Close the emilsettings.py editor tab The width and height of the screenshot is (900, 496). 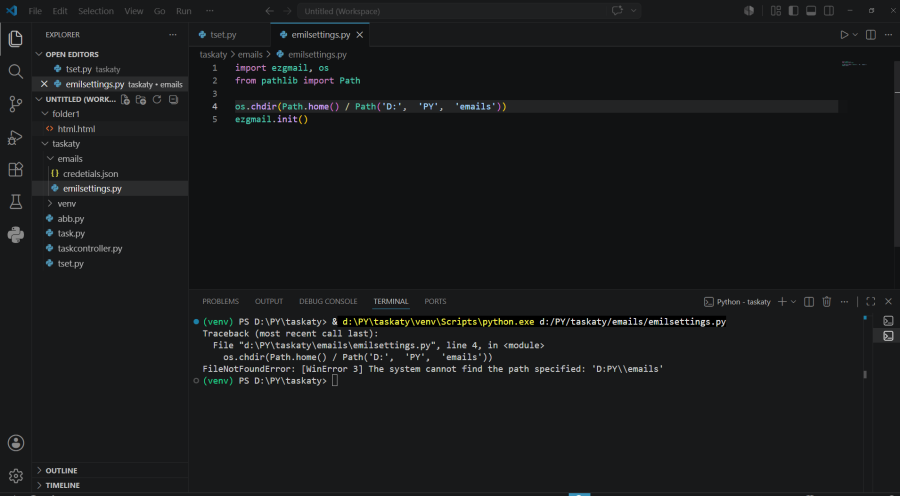[360, 35]
